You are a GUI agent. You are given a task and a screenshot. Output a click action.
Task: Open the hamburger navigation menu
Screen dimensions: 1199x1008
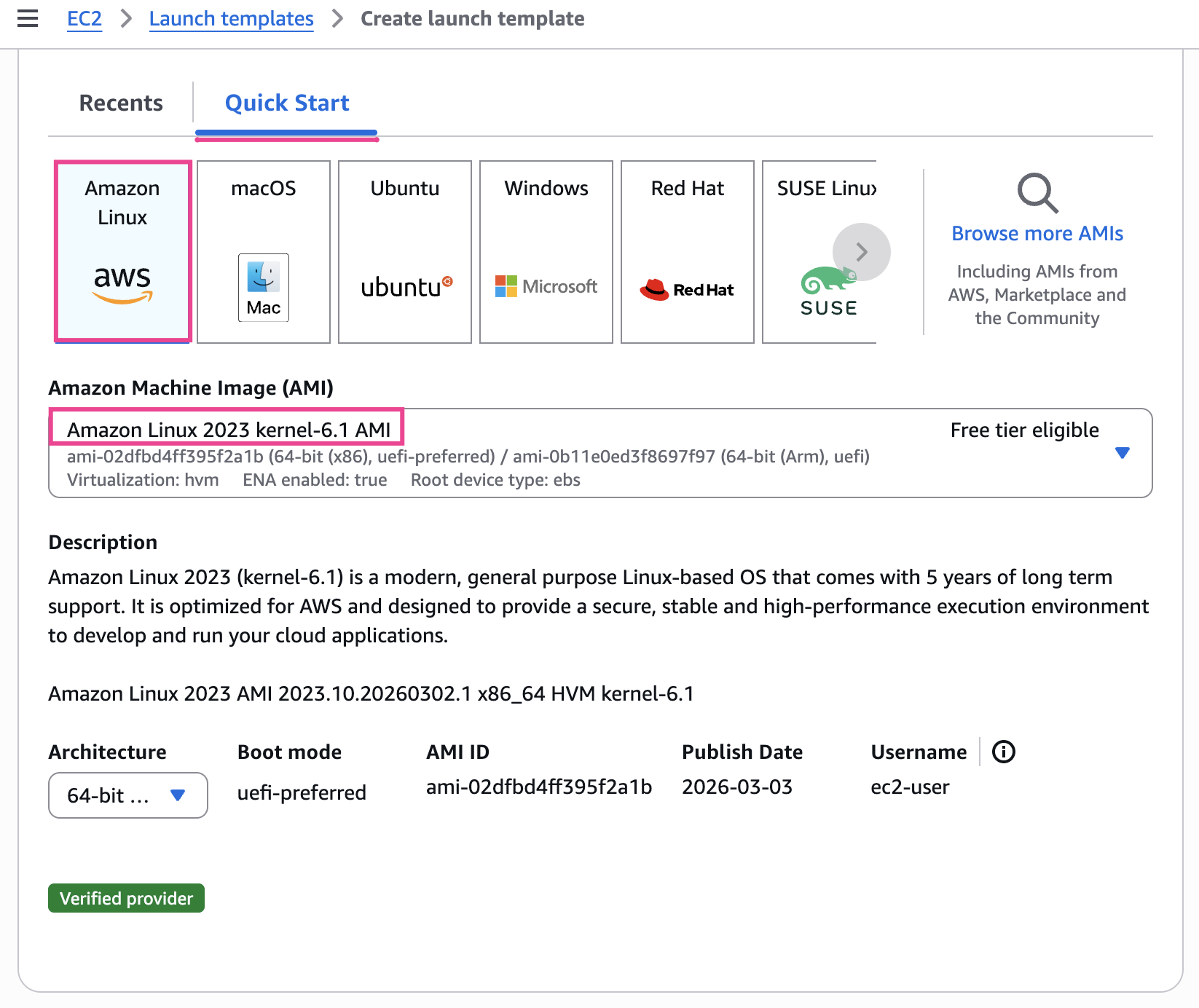coord(28,19)
